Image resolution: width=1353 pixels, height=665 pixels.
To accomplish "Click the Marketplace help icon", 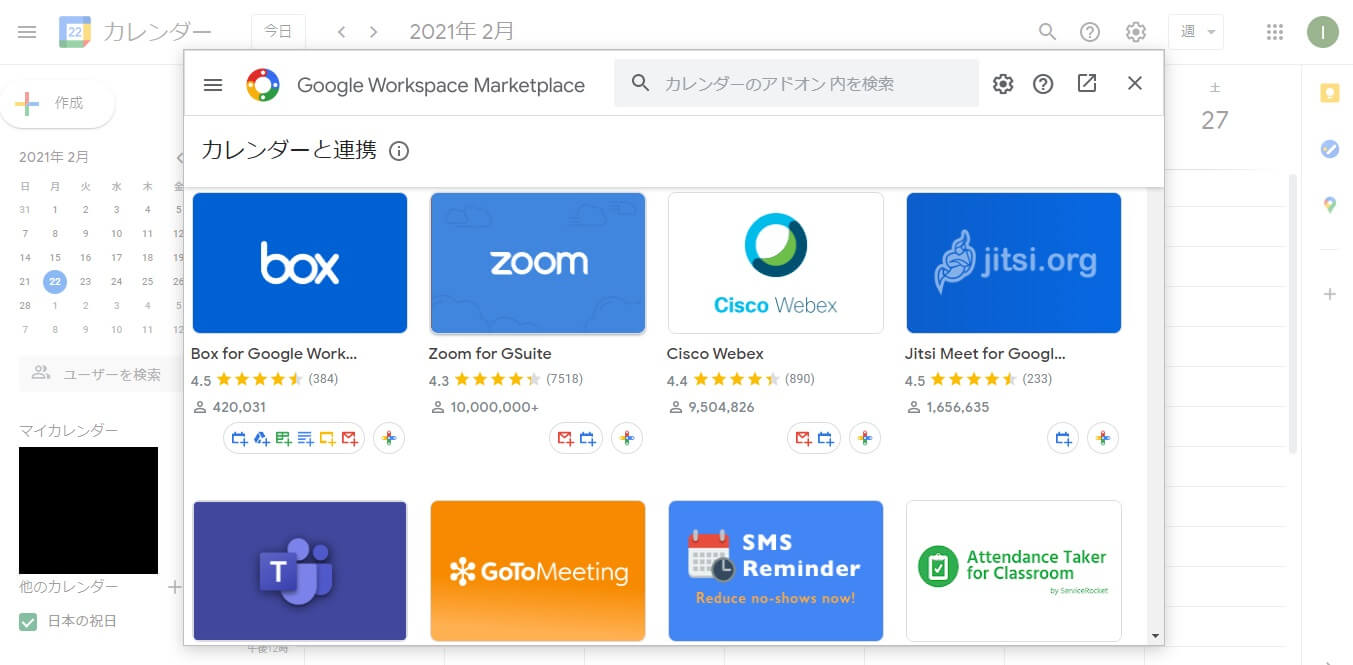I will point(1043,84).
